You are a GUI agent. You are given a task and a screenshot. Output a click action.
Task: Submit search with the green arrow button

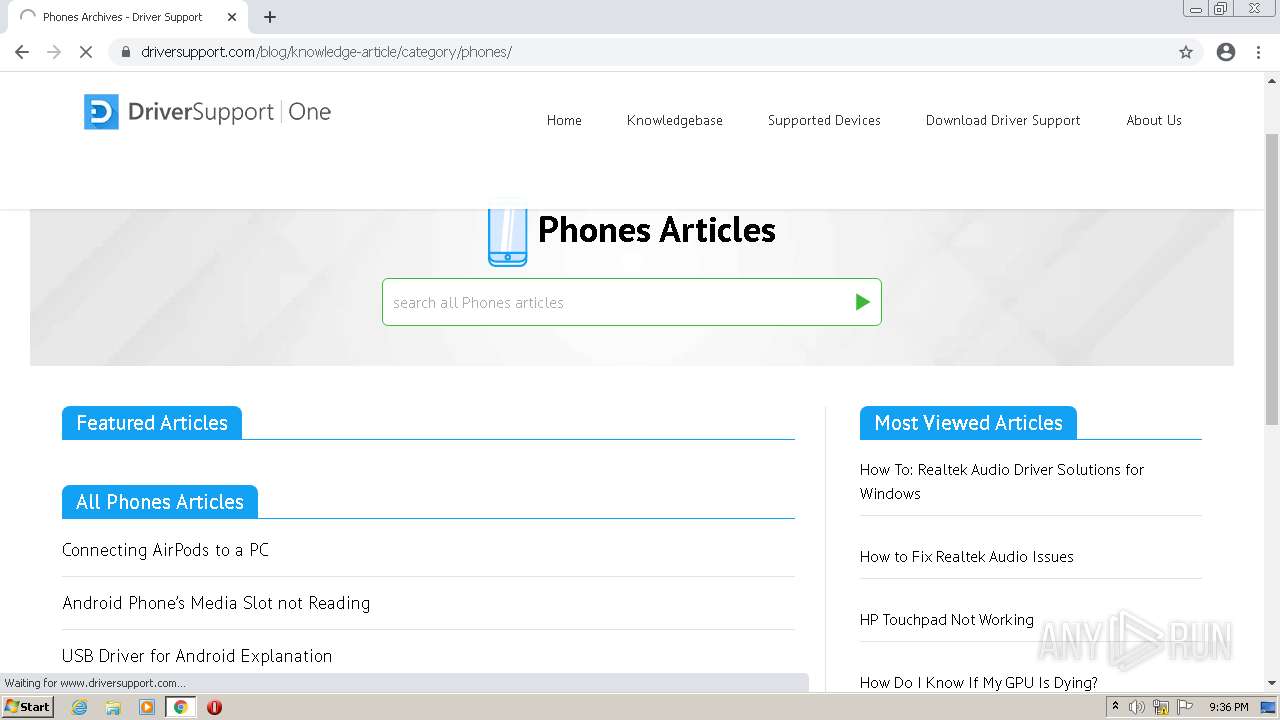pyautogui.click(x=862, y=302)
